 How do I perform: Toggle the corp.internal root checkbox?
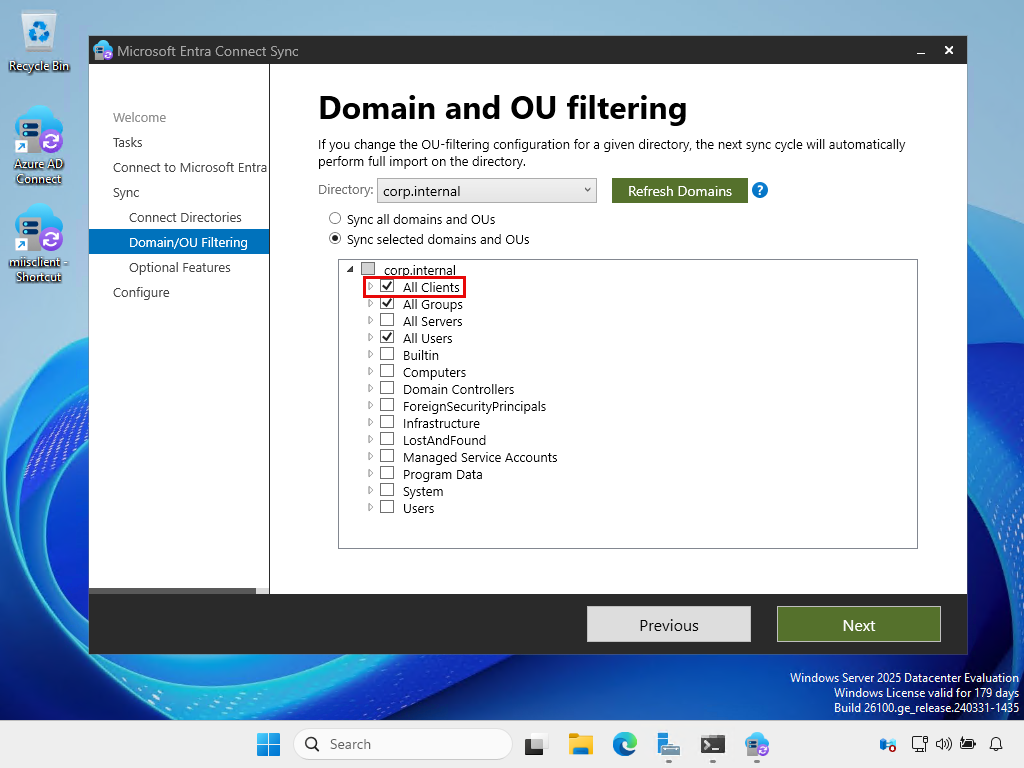(368, 268)
